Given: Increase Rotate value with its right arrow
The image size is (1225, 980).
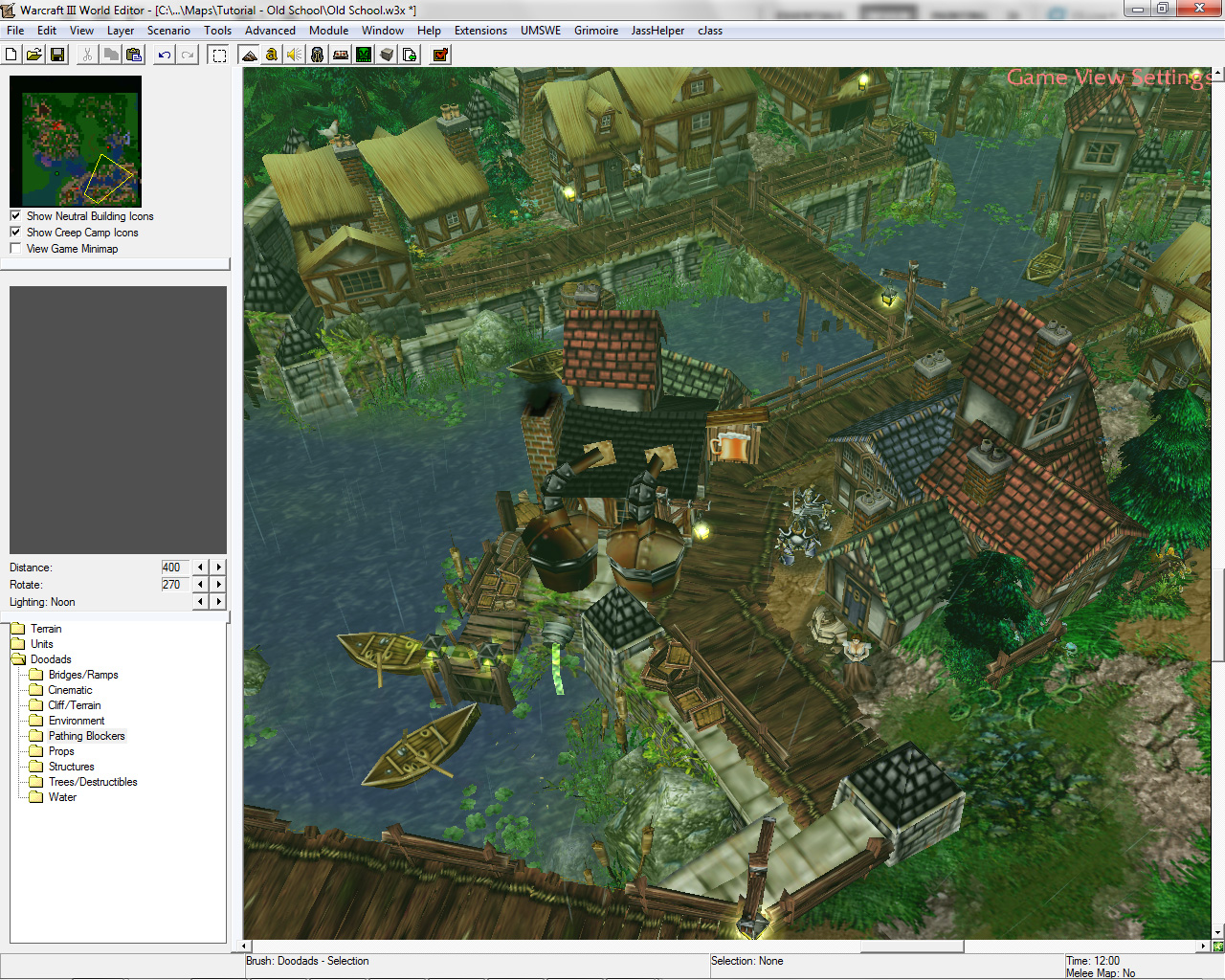Looking at the screenshot, I should [219, 584].
